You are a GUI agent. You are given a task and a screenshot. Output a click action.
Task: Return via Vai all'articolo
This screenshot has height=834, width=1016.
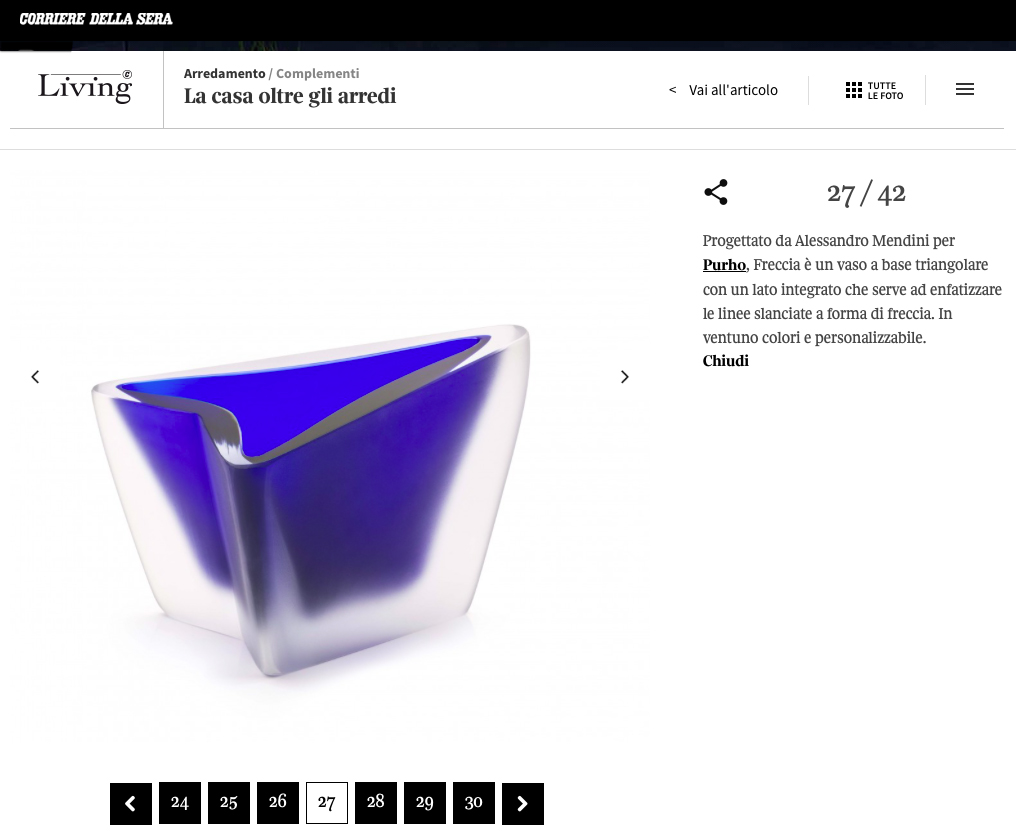click(x=723, y=90)
